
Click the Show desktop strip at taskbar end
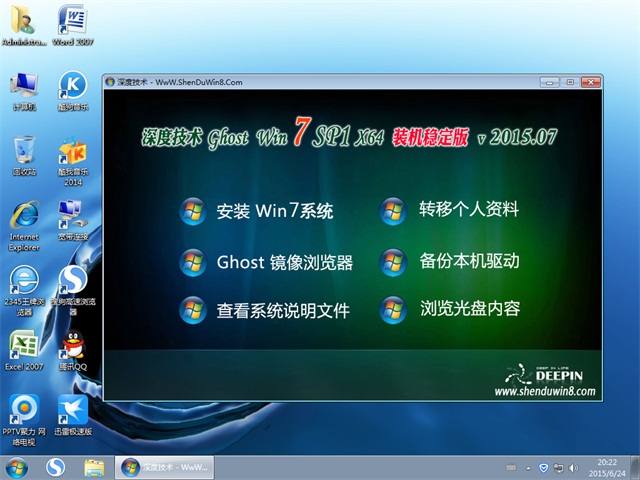(636, 468)
